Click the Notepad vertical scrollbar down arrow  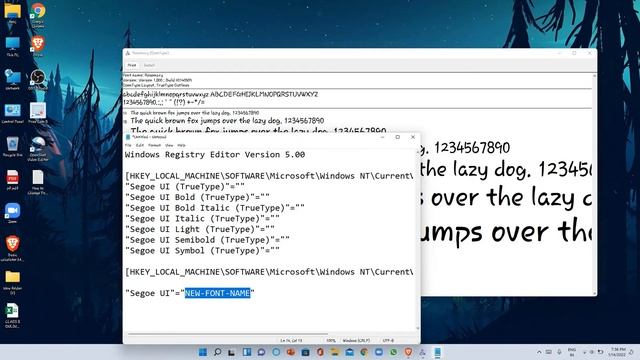pos(418,328)
